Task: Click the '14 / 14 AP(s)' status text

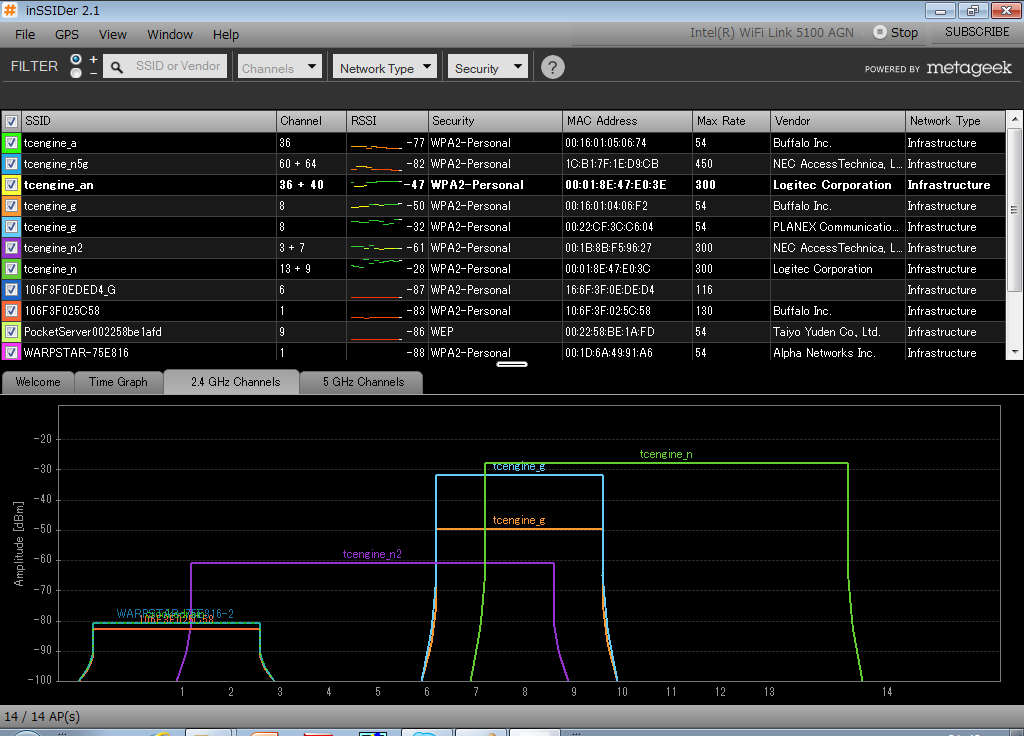Action: tap(42, 716)
